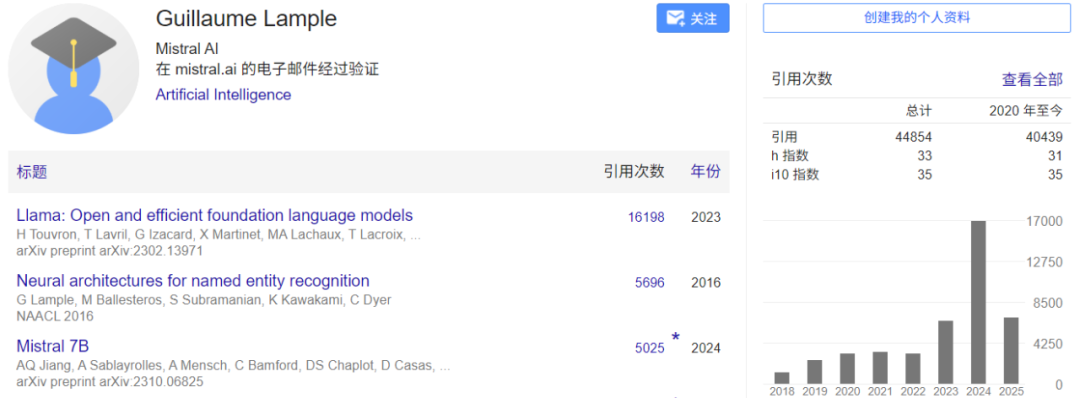The height and width of the screenshot is (398, 1080).
Task: View the 5696 citing articles
Action: tap(650, 283)
